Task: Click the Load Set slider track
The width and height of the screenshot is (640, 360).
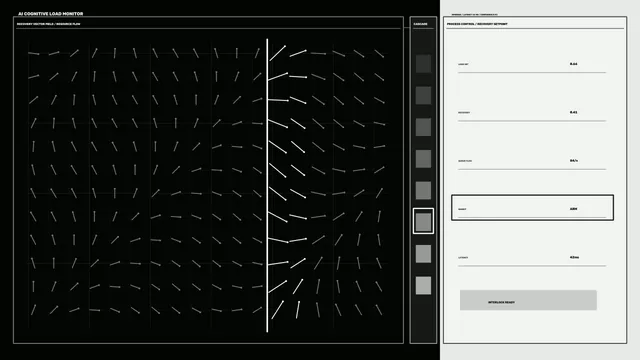Action: 532,73
